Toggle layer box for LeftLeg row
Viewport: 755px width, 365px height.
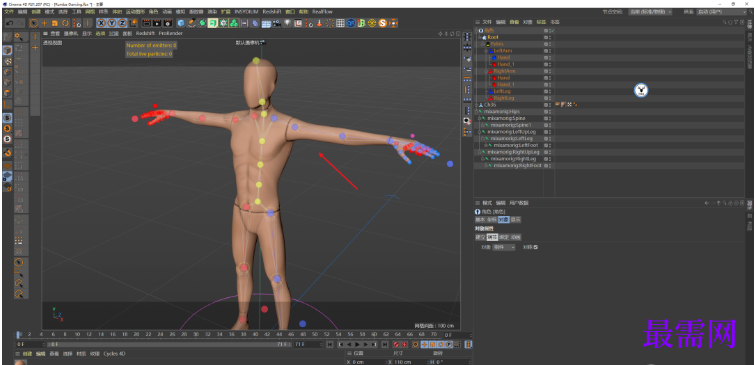[546, 91]
